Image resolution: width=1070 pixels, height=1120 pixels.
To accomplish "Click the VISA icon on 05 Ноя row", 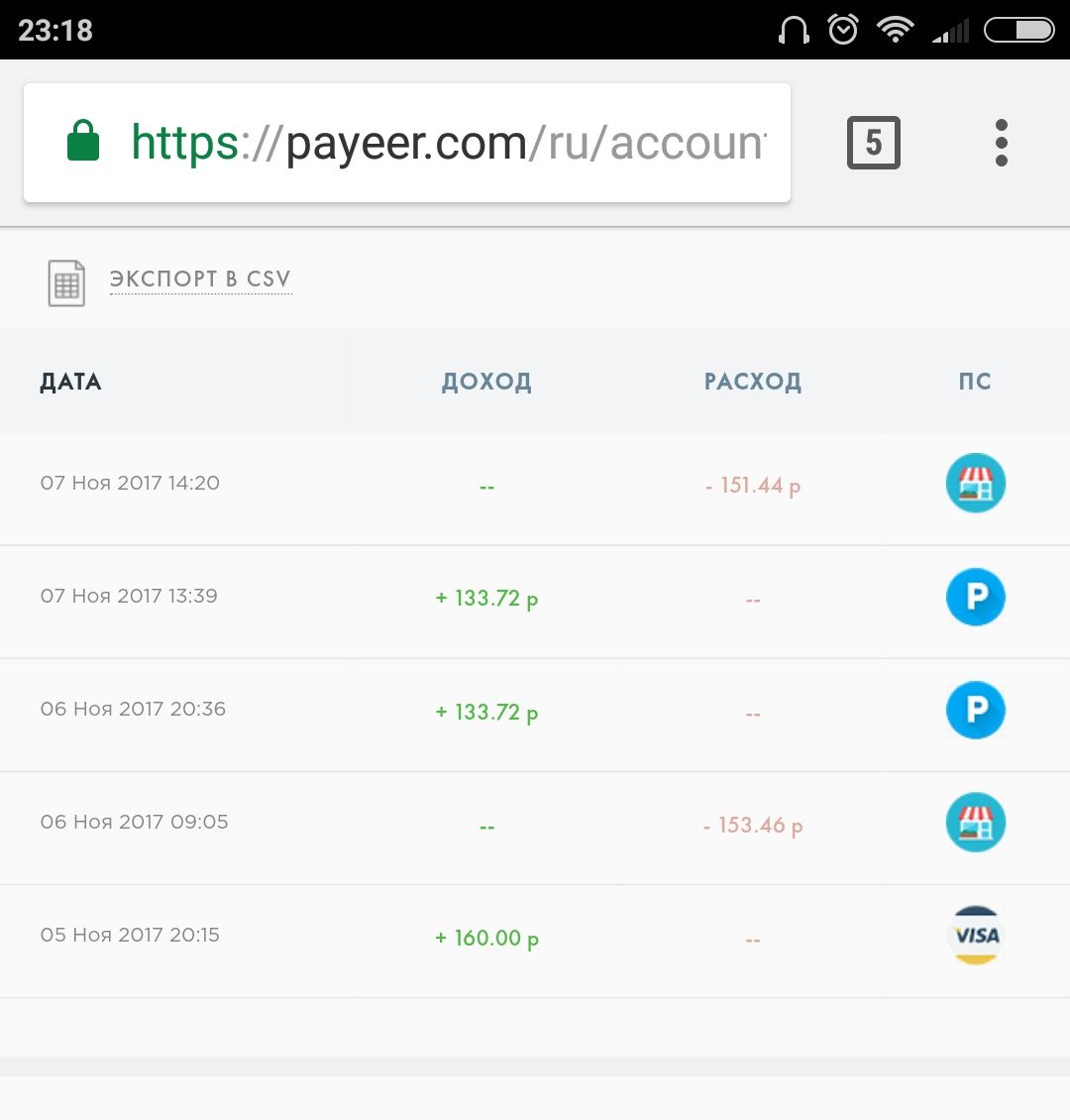I will tap(976, 936).
